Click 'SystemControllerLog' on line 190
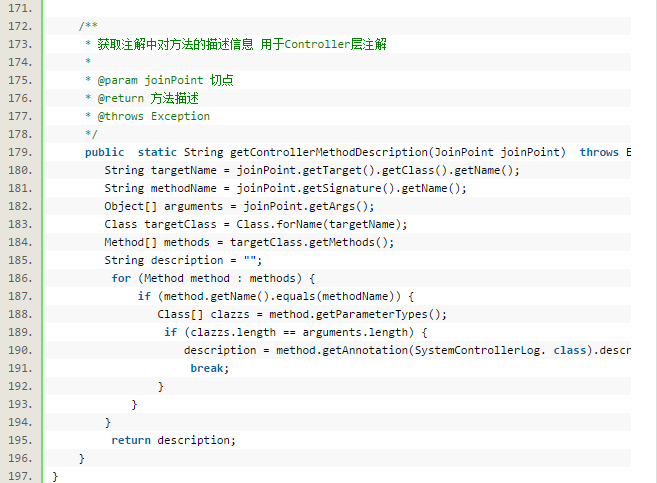This screenshot has width=657, height=483. pos(477,351)
